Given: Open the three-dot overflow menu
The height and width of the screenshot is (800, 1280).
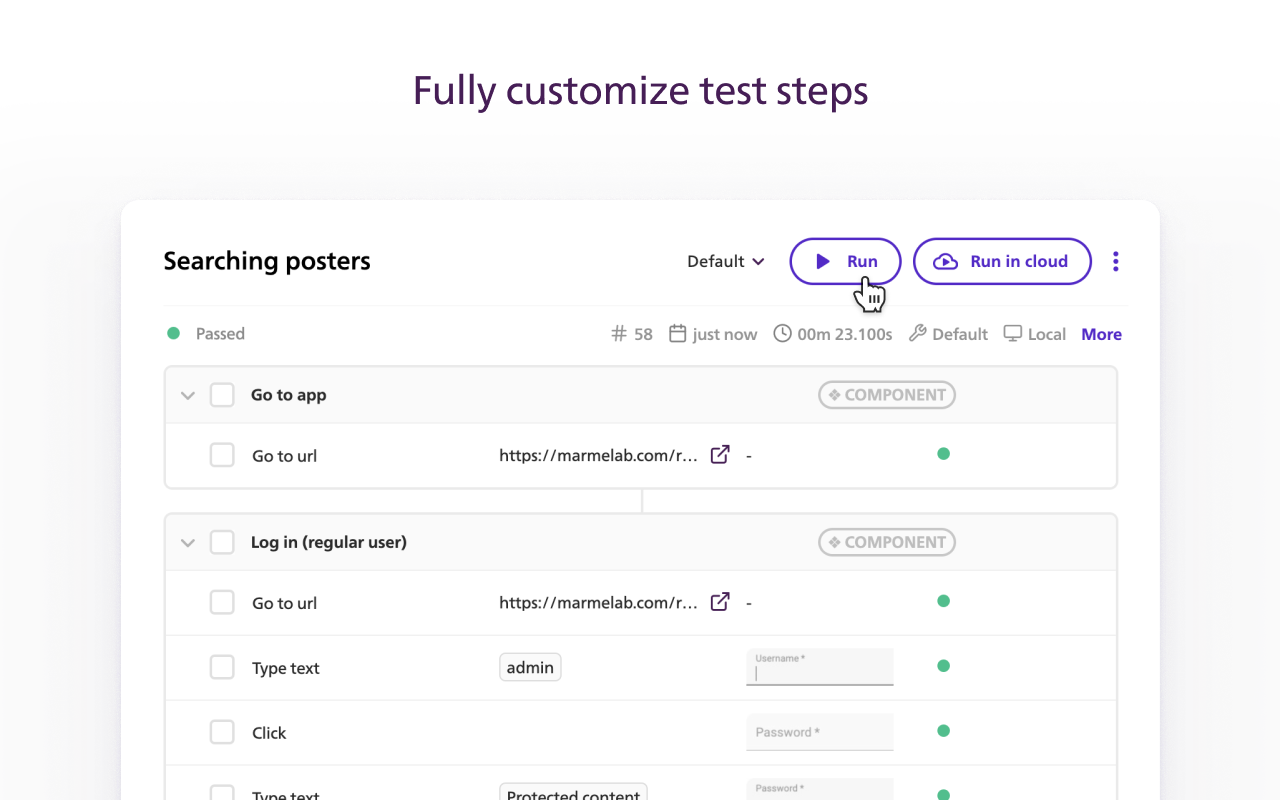Looking at the screenshot, I should tap(1115, 261).
